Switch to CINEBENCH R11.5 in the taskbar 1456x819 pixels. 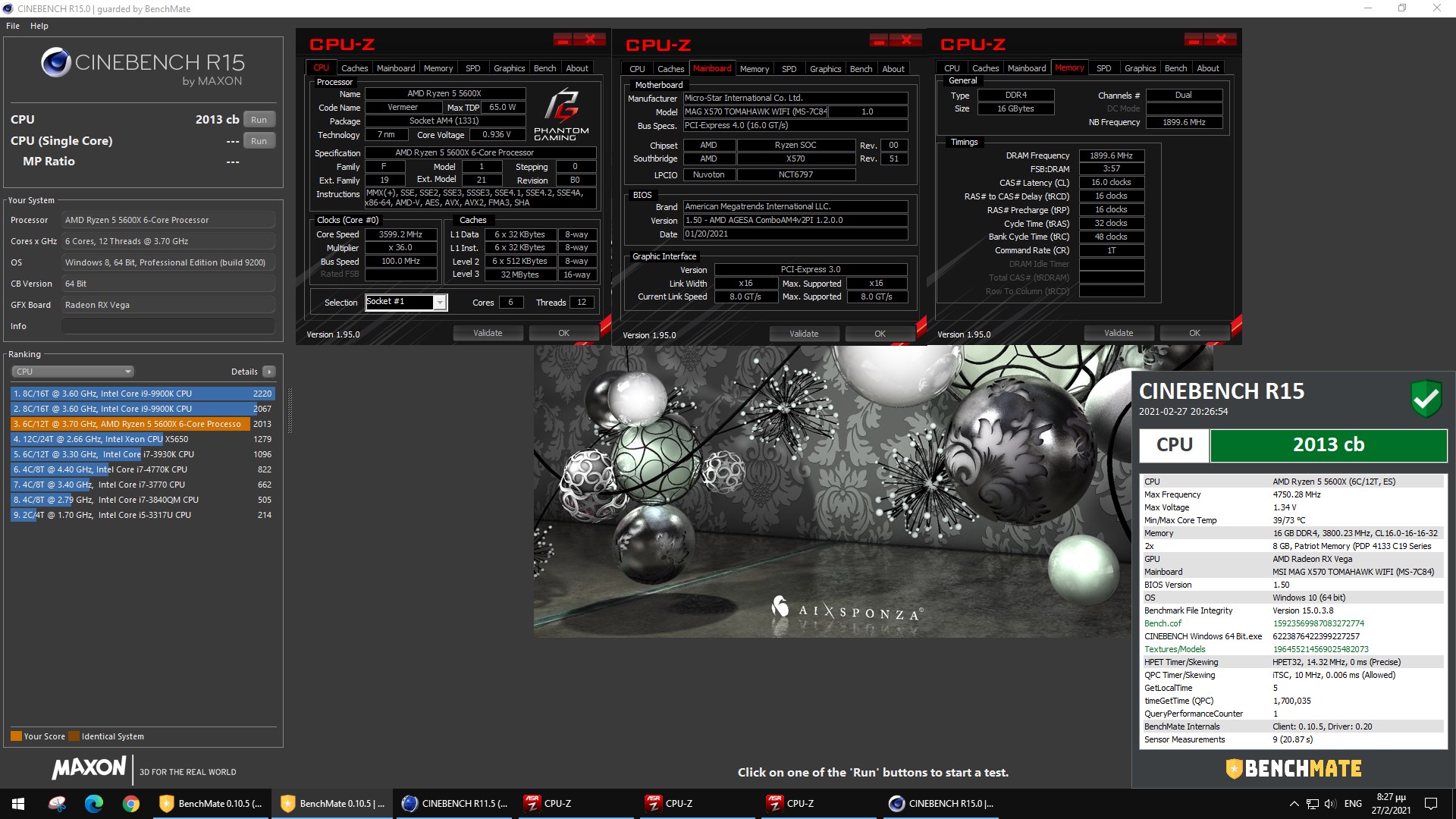[x=454, y=804]
